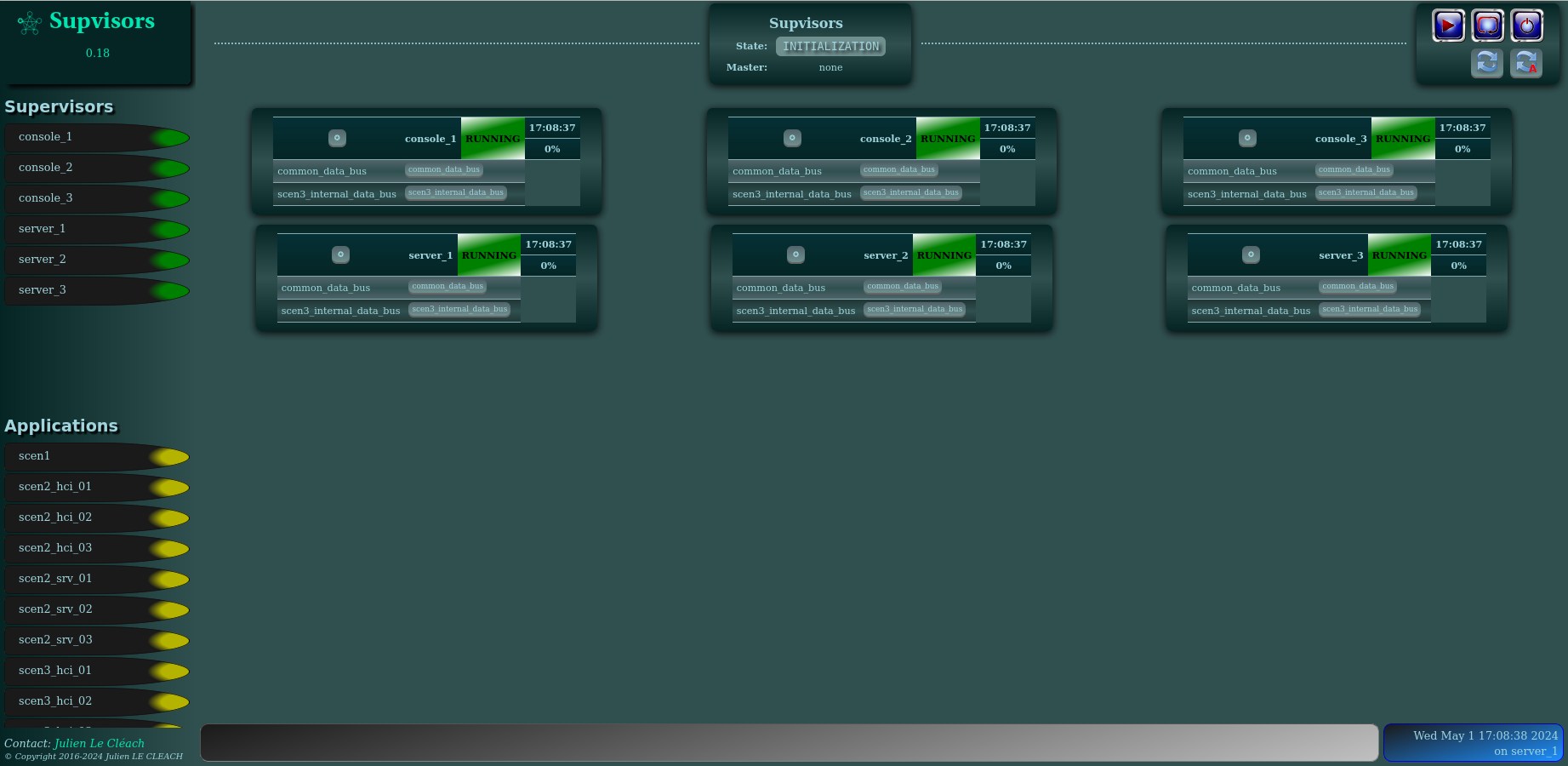Click the process icon in server_2 card
The height and width of the screenshot is (766, 1568).
pyautogui.click(x=795, y=254)
